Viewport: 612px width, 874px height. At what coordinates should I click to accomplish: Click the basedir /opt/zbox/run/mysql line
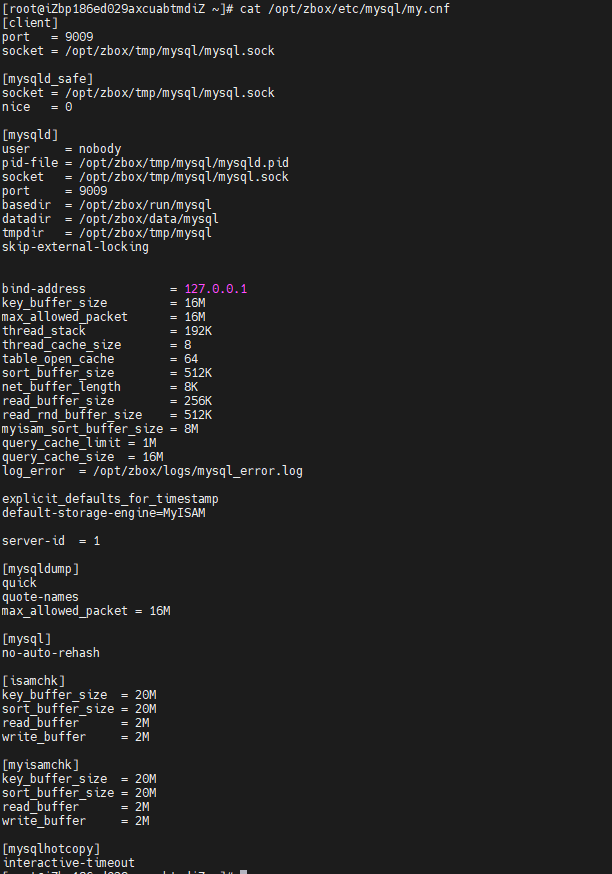pos(107,204)
